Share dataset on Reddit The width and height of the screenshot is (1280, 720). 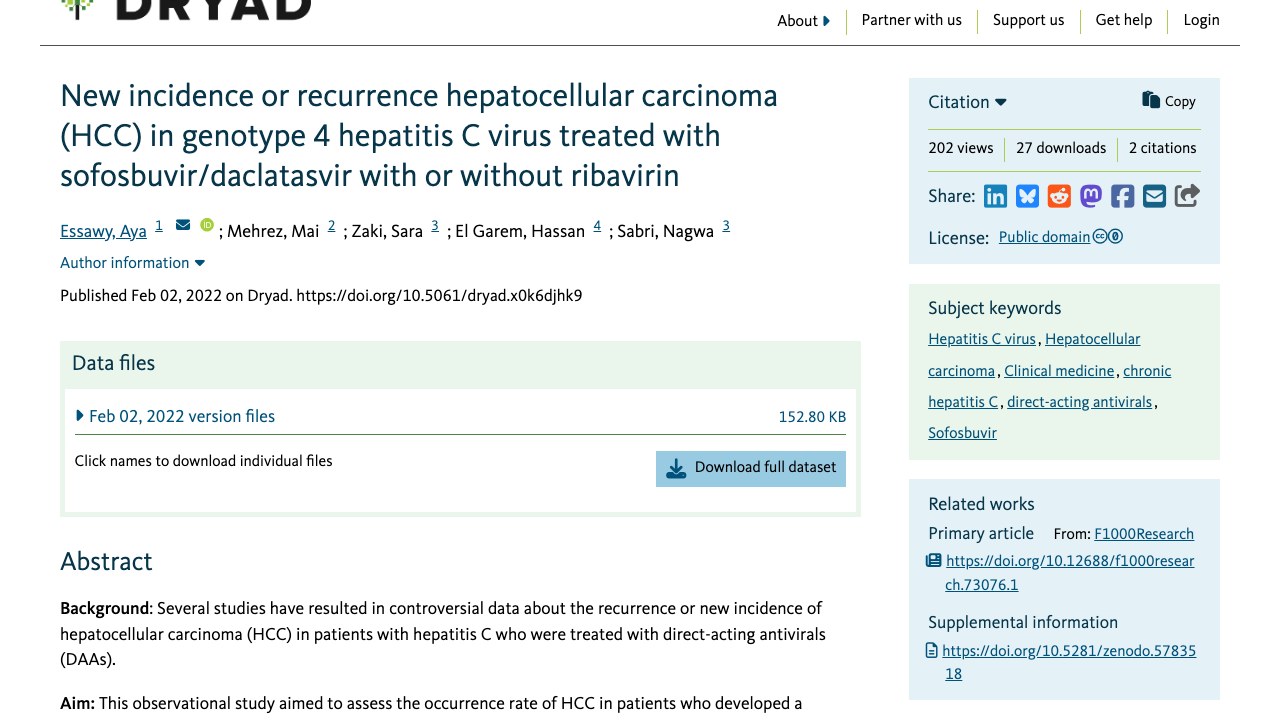click(1059, 196)
